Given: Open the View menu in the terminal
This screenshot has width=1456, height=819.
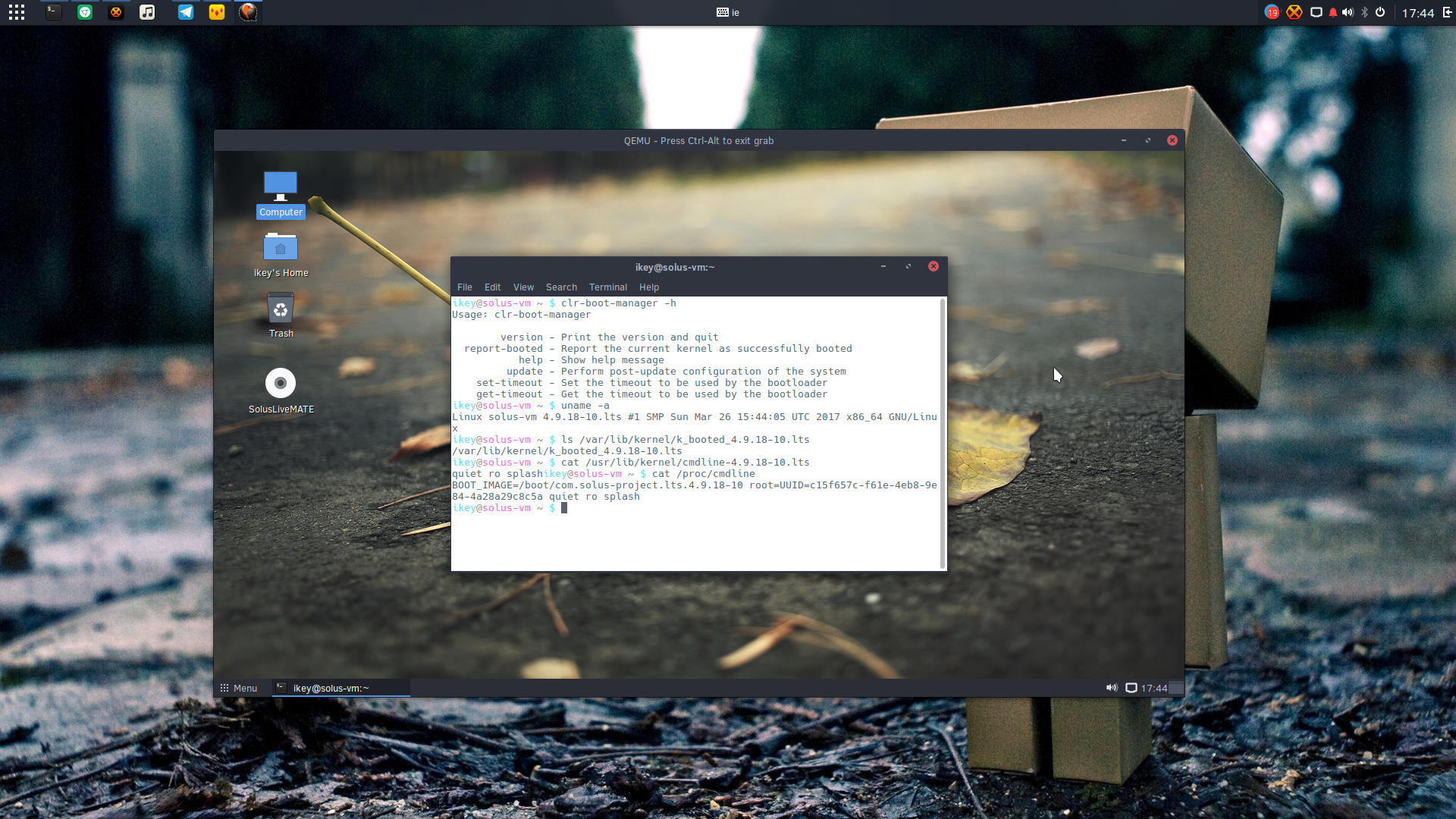Looking at the screenshot, I should [x=523, y=287].
